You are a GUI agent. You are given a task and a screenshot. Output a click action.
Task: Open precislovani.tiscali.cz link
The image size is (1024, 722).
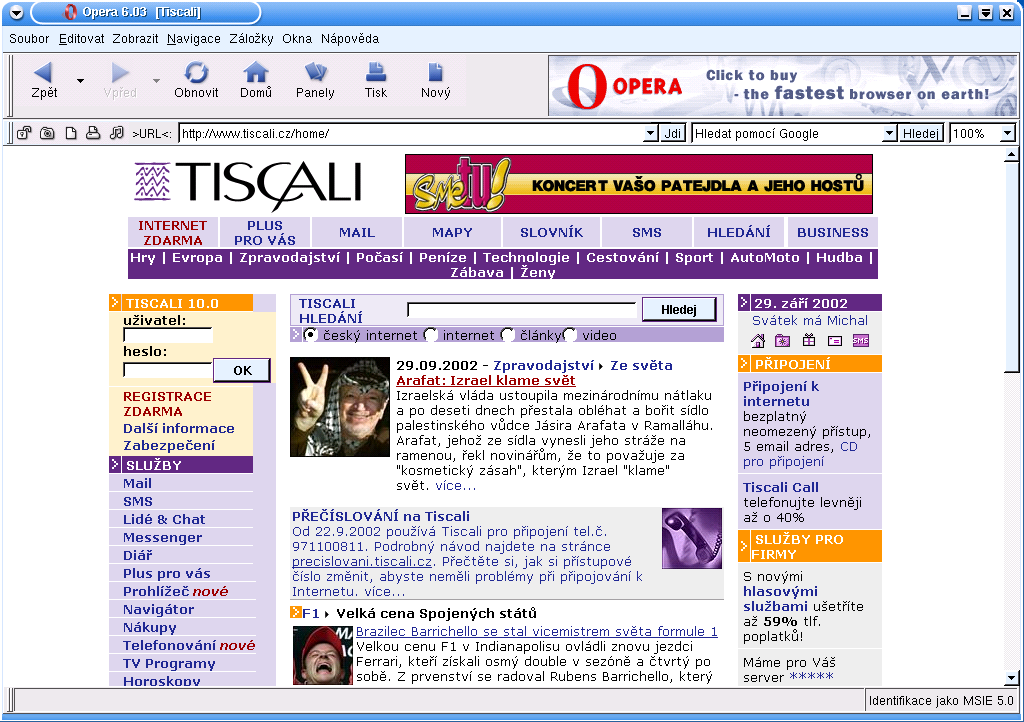[x=362, y=561]
